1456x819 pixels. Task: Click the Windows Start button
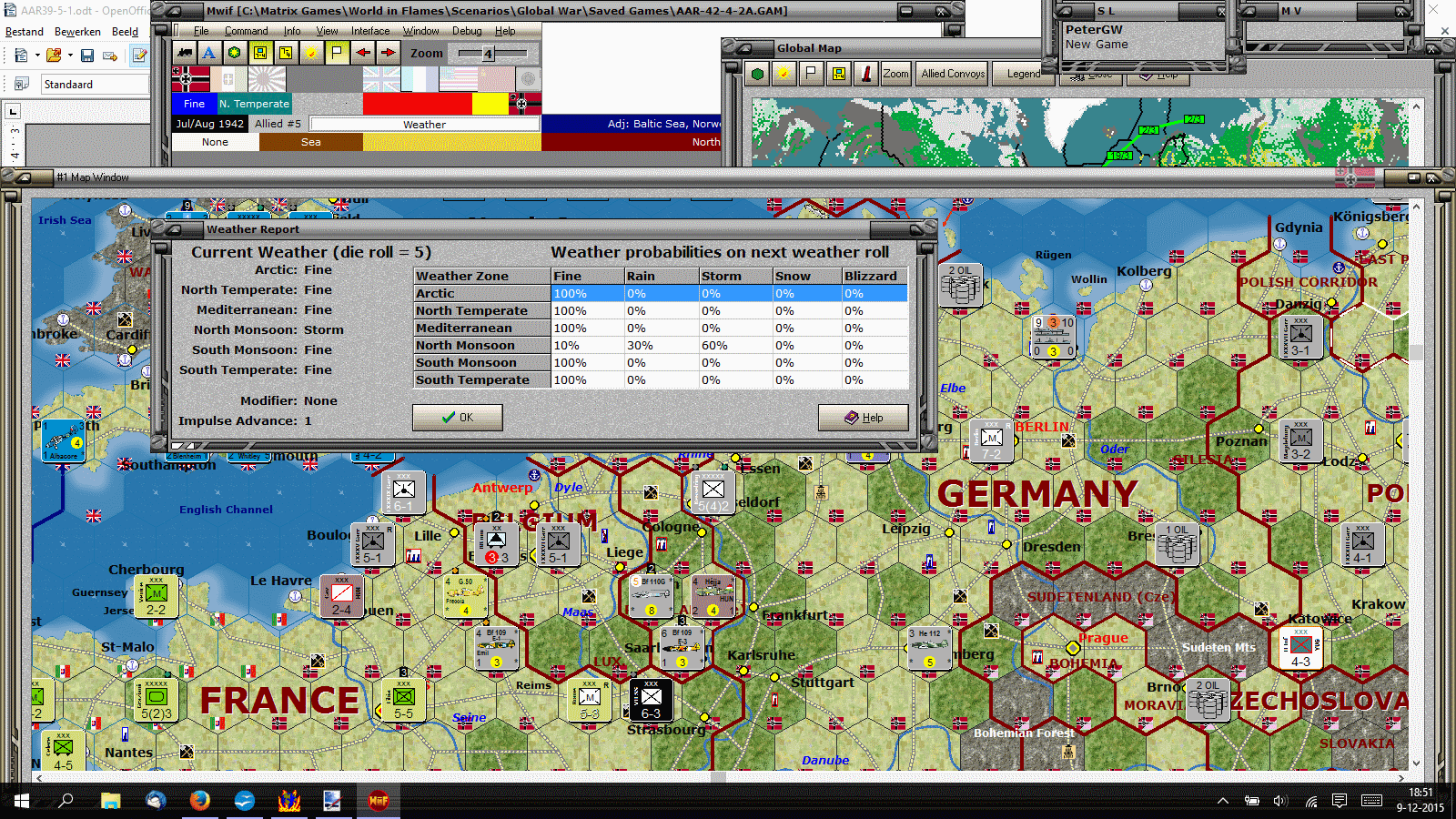point(21,801)
